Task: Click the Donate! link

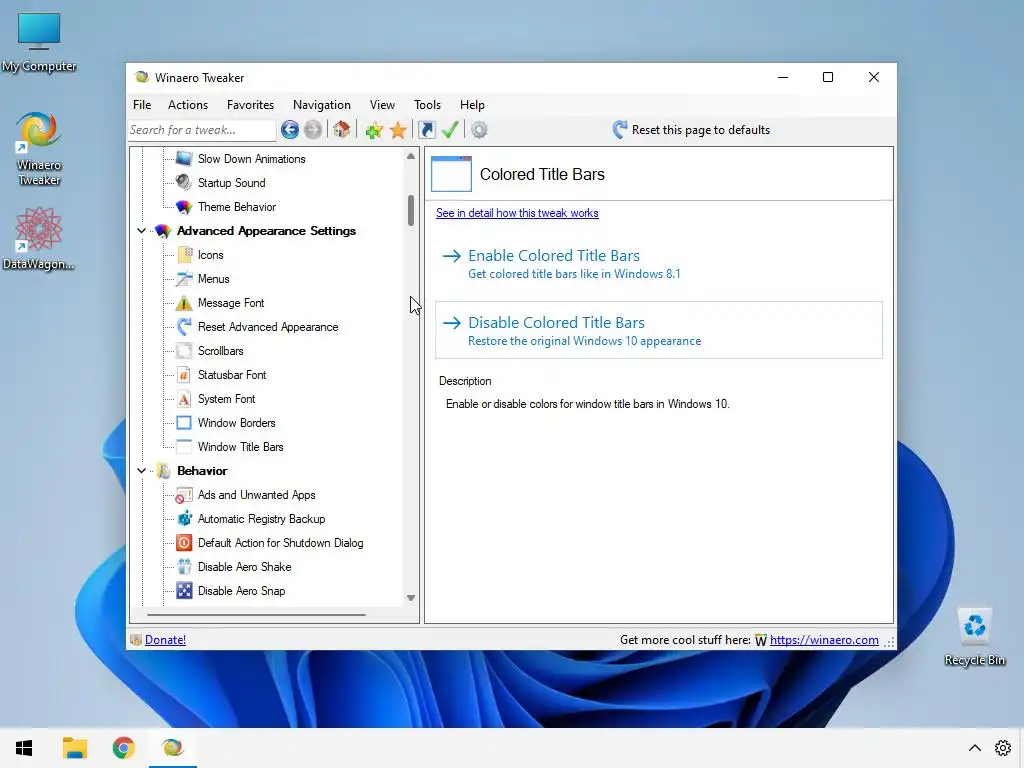Action: [165, 640]
